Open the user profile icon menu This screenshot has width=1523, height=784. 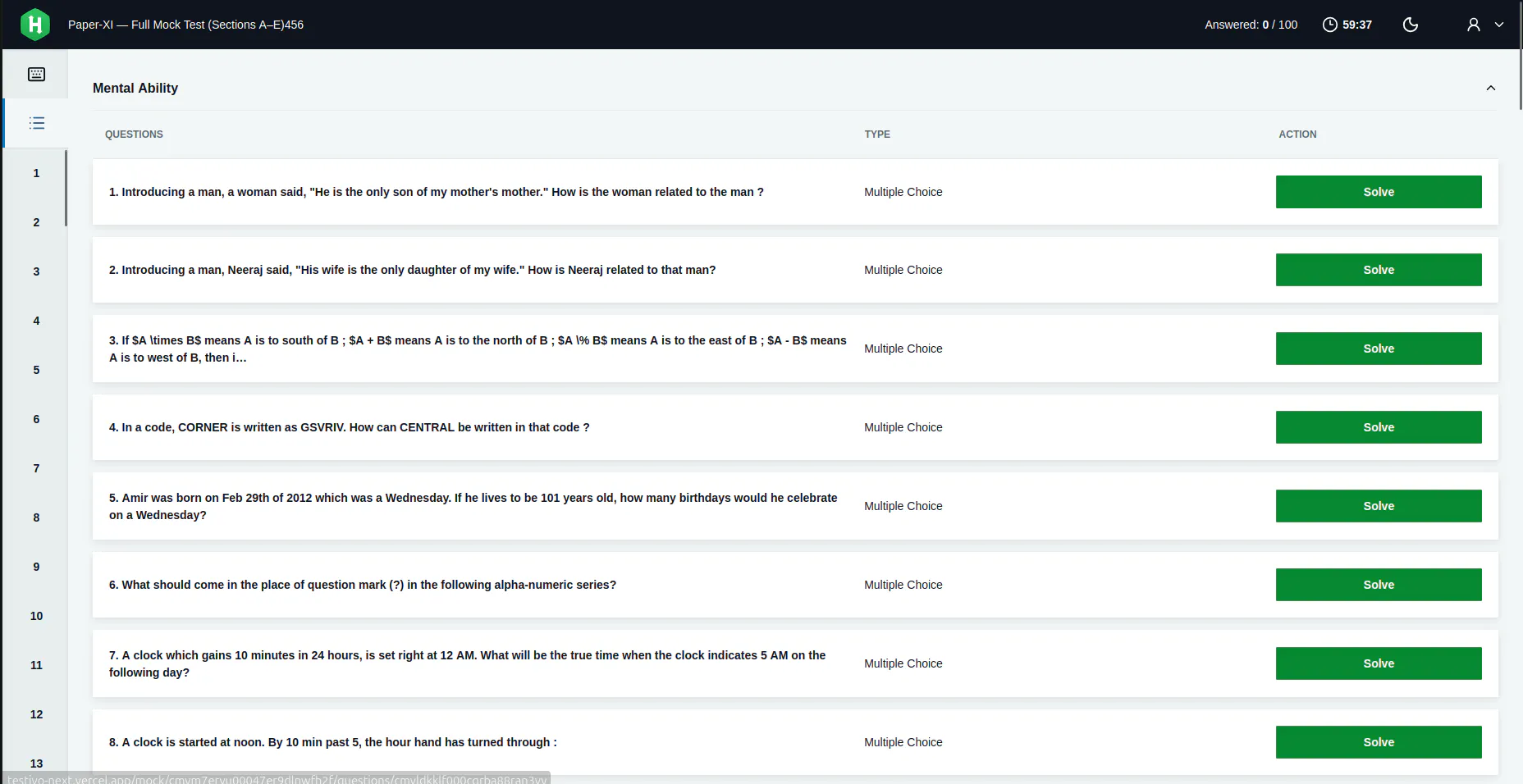1474,25
